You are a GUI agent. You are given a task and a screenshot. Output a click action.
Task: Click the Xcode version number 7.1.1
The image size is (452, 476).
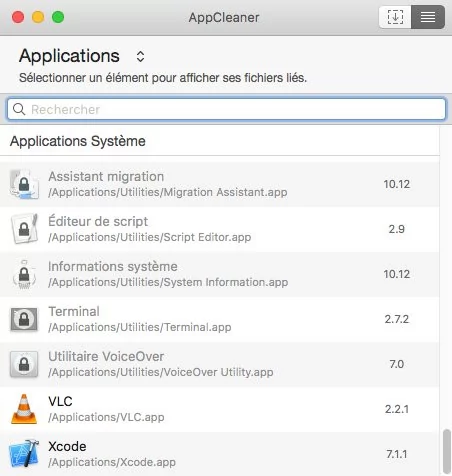[x=397, y=454]
